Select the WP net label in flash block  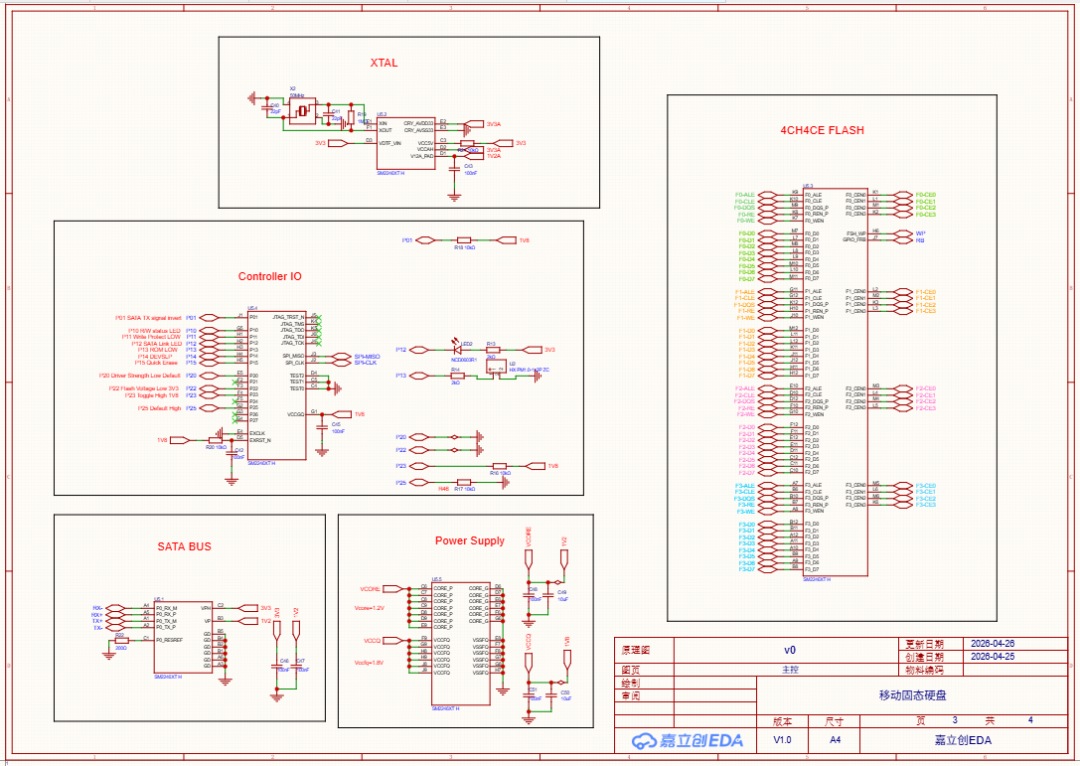click(920, 234)
